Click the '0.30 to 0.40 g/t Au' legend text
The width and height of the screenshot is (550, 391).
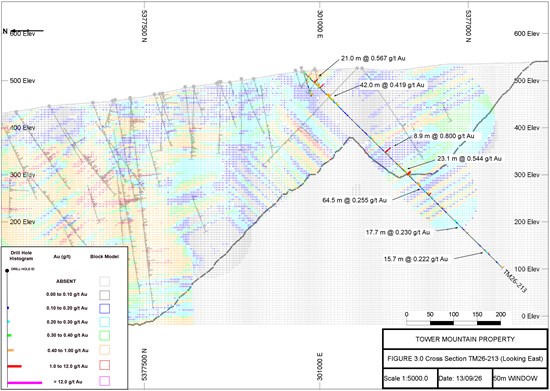click(67, 336)
